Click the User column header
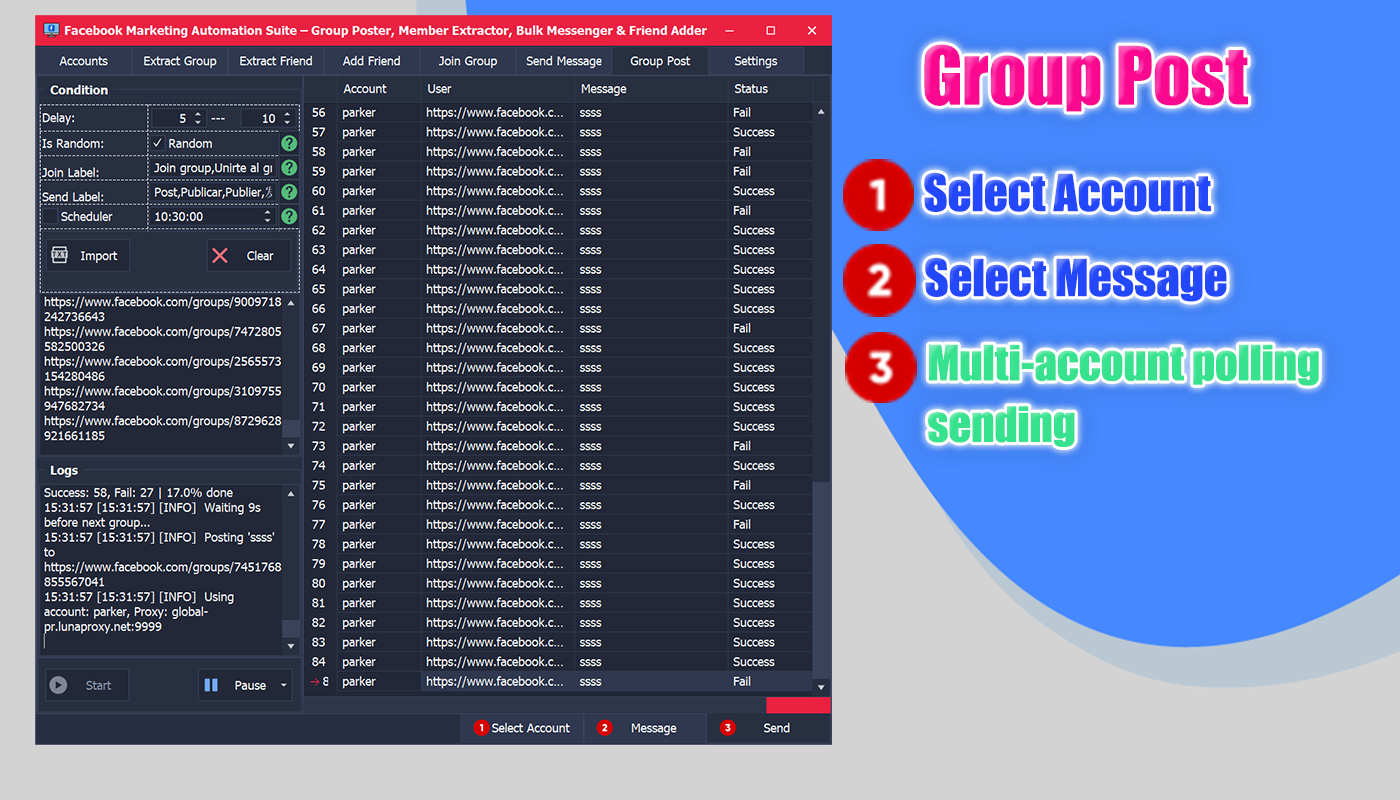The height and width of the screenshot is (800, 1400). click(x=498, y=89)
